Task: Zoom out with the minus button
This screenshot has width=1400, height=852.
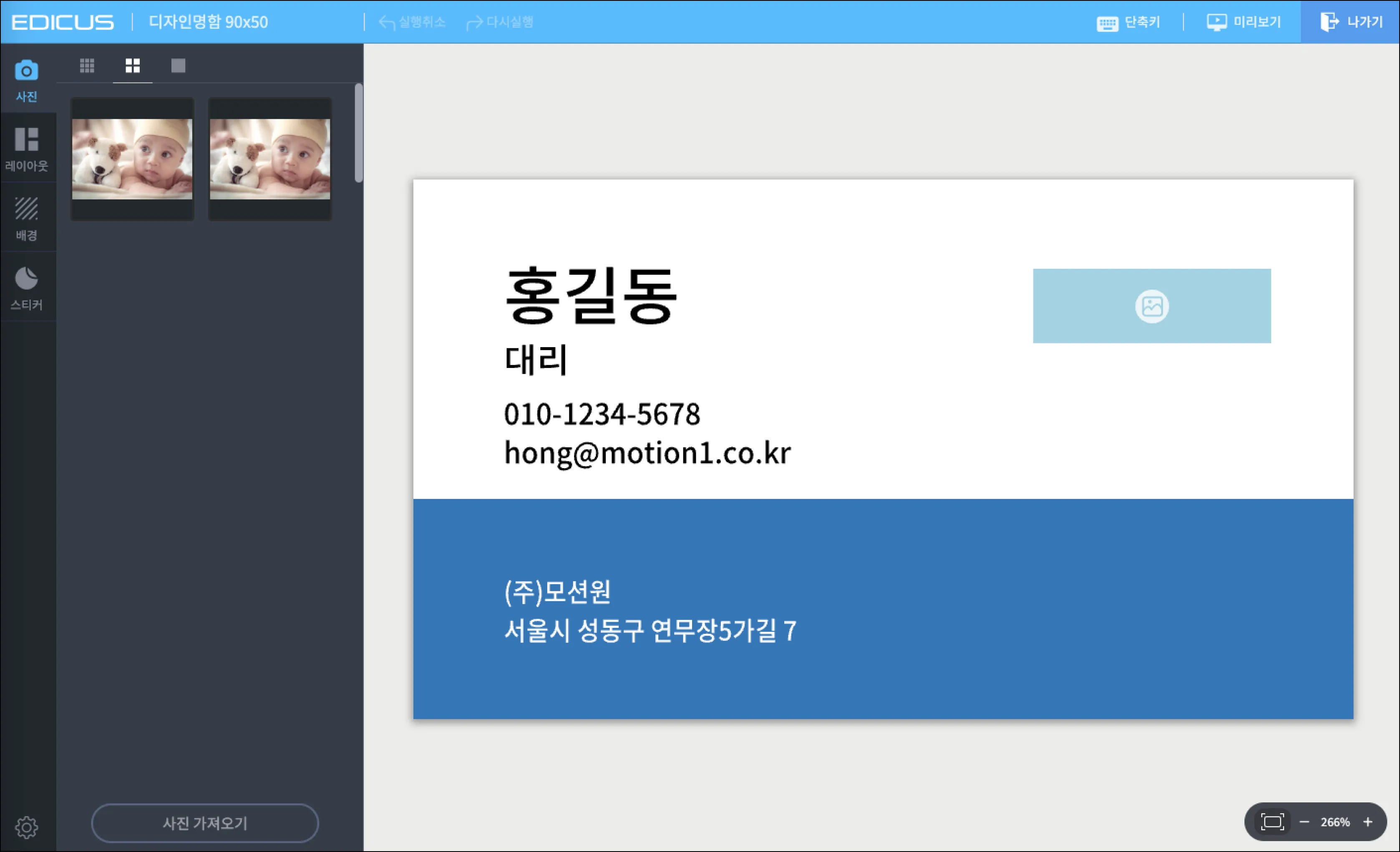Action: [x=1304, y=822]
